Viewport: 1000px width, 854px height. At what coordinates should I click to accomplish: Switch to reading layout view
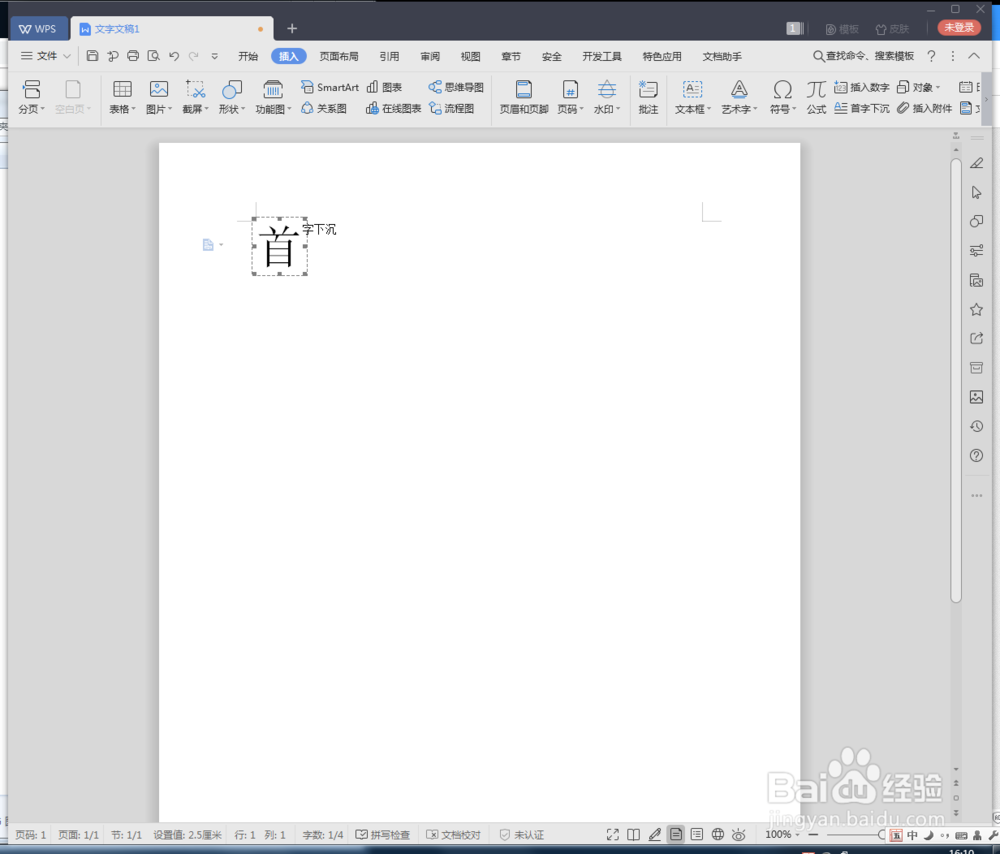(633, 834)
